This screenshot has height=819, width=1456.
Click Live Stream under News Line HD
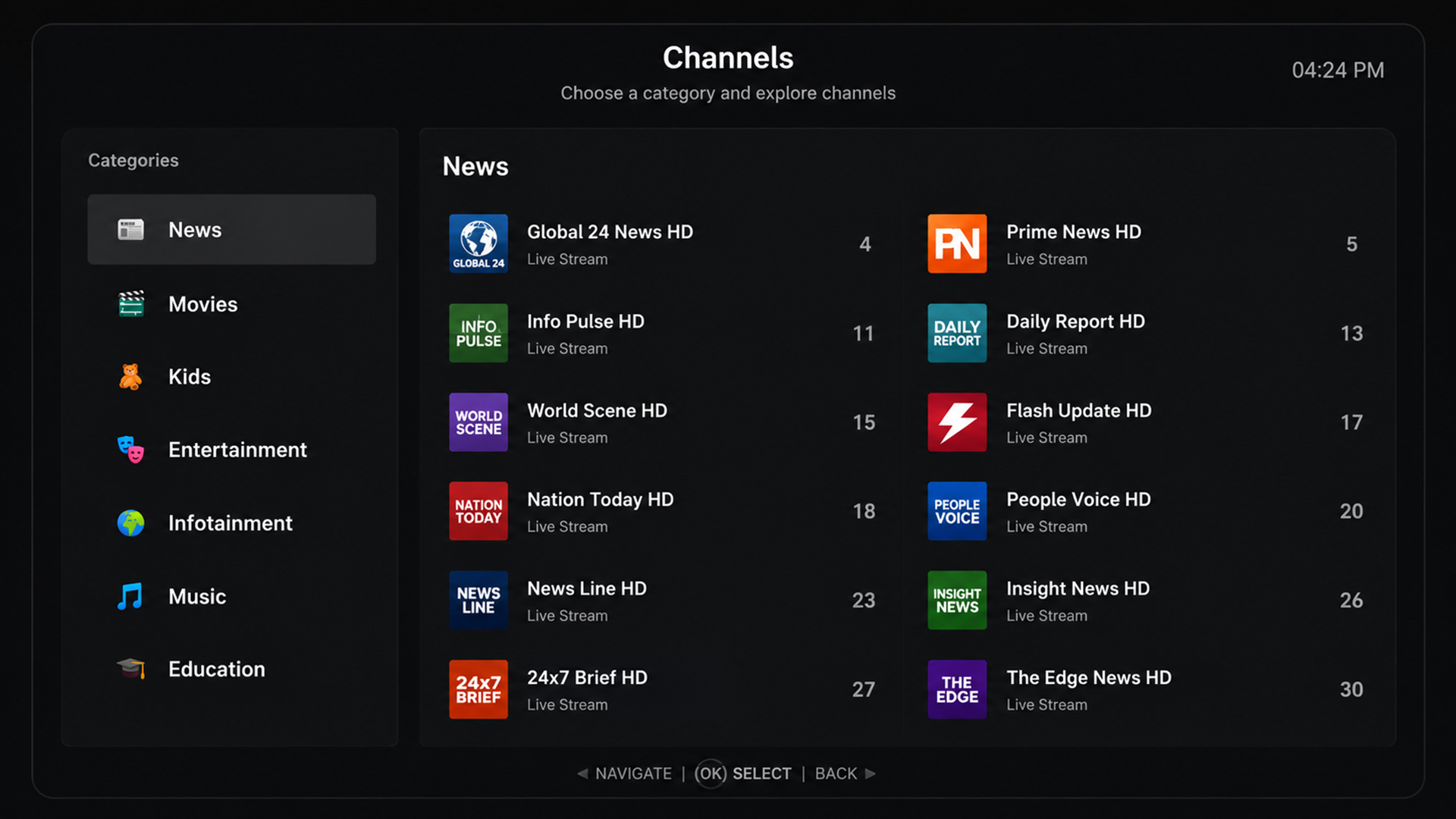567,616
